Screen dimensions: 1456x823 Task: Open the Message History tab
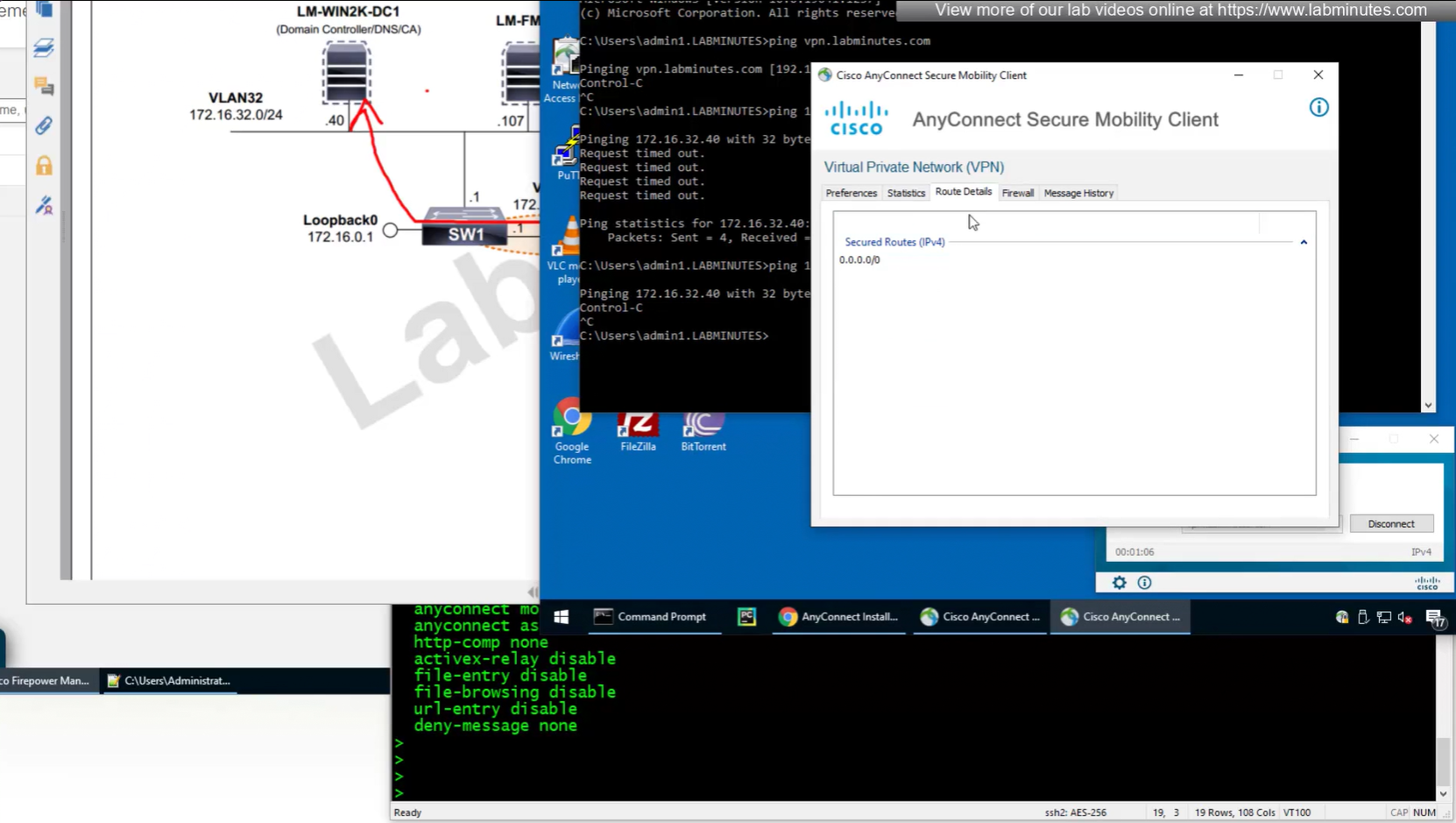(1078, 193)
